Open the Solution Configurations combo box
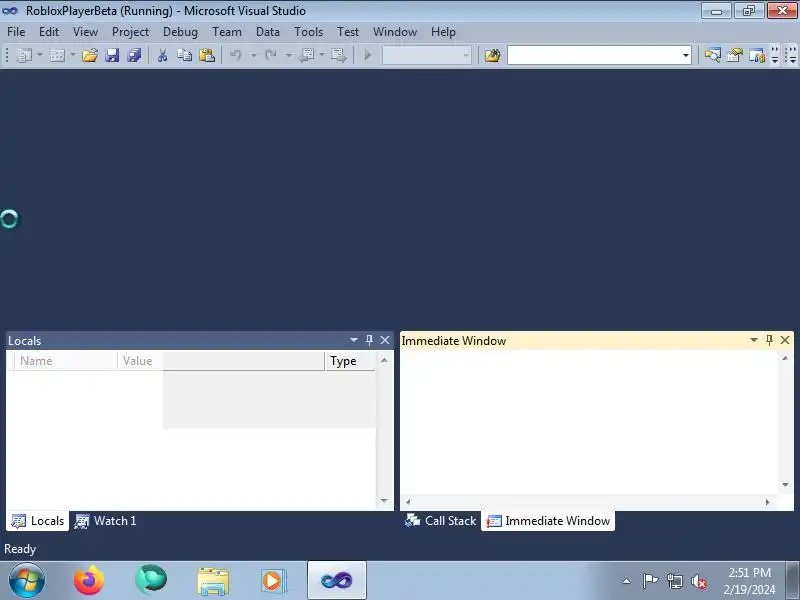Screen dimensions: 800x600 (x=427, y=55)
